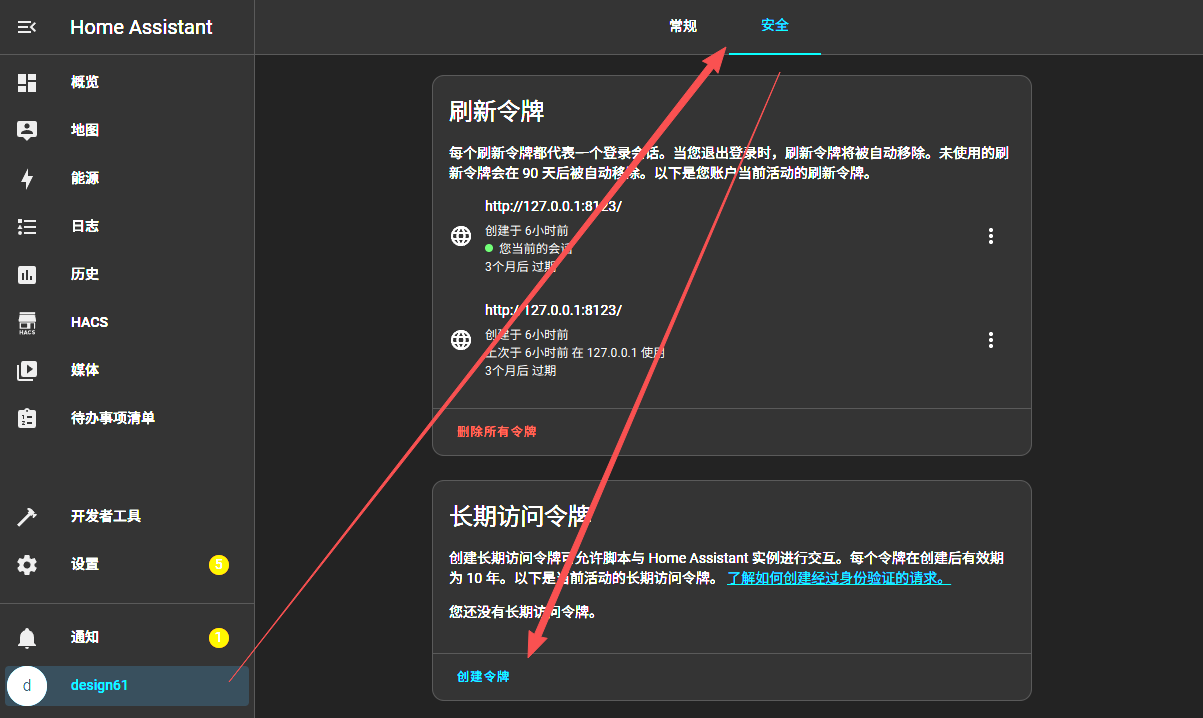Collapse the sidebar with the hamburger icon
The height and width of the screenshot is (718, 1203).
[x=26, y=27]
